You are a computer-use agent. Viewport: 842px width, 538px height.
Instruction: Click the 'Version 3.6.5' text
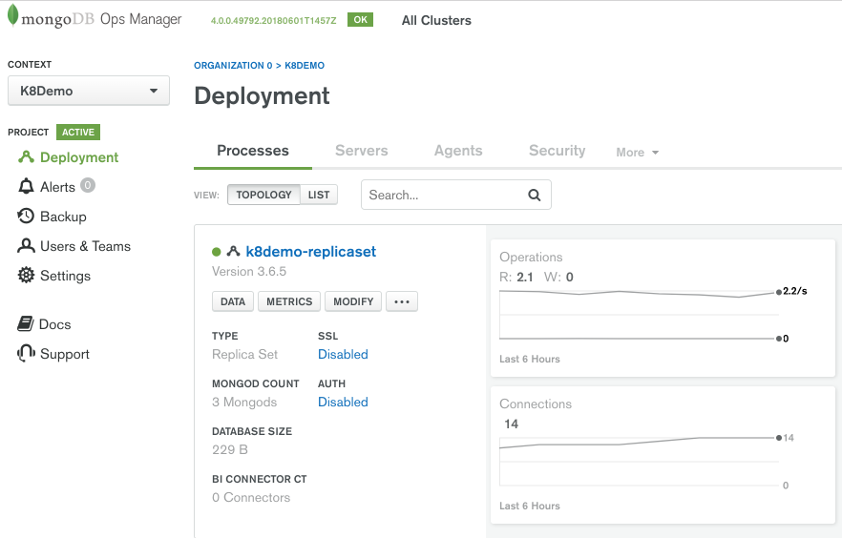[x=249, y=271]
